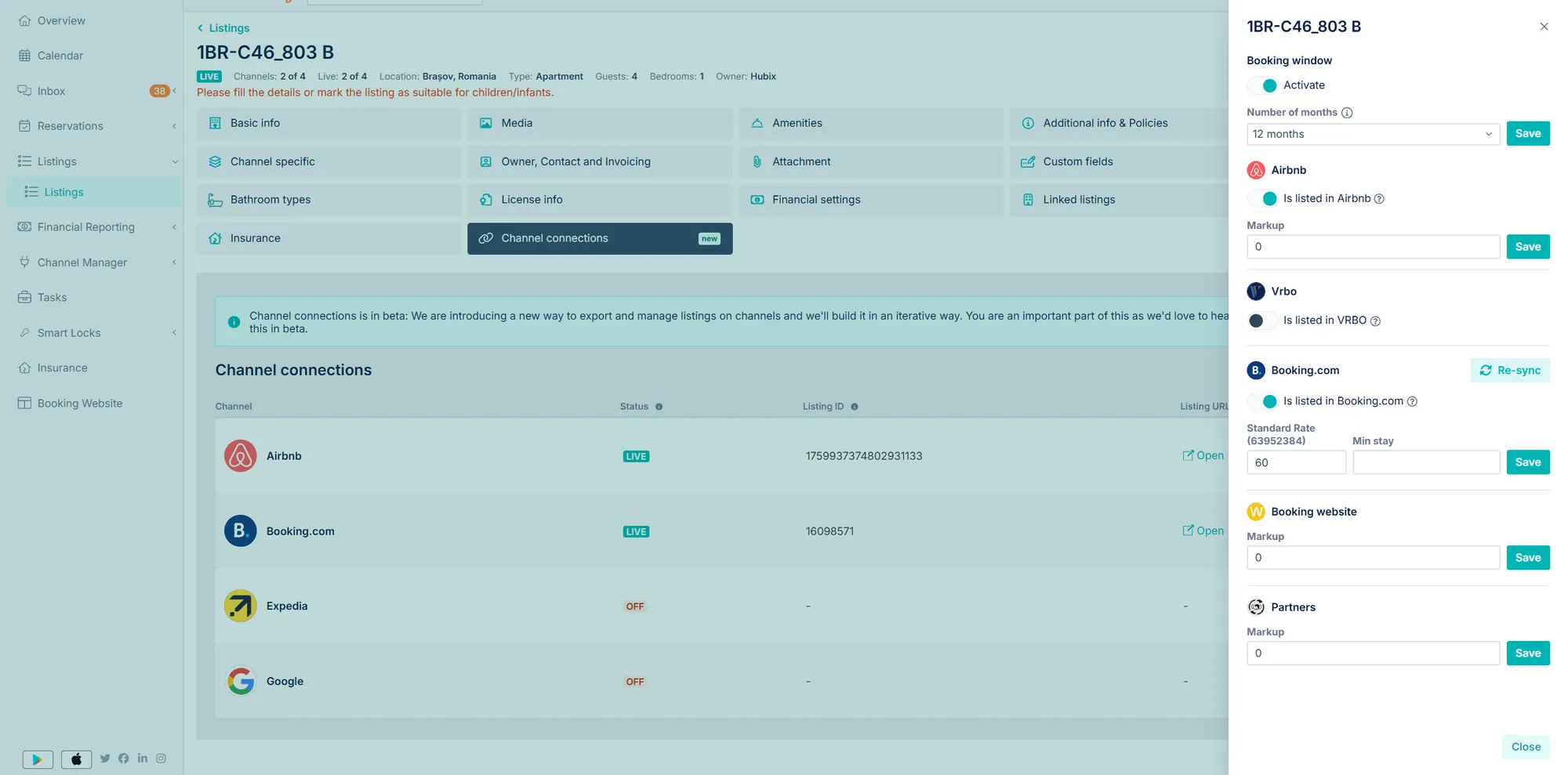Toggle the Booking window Activate switch
Image resolution: width=1568 pixels, height=775 pixels.
[1262, 85]
